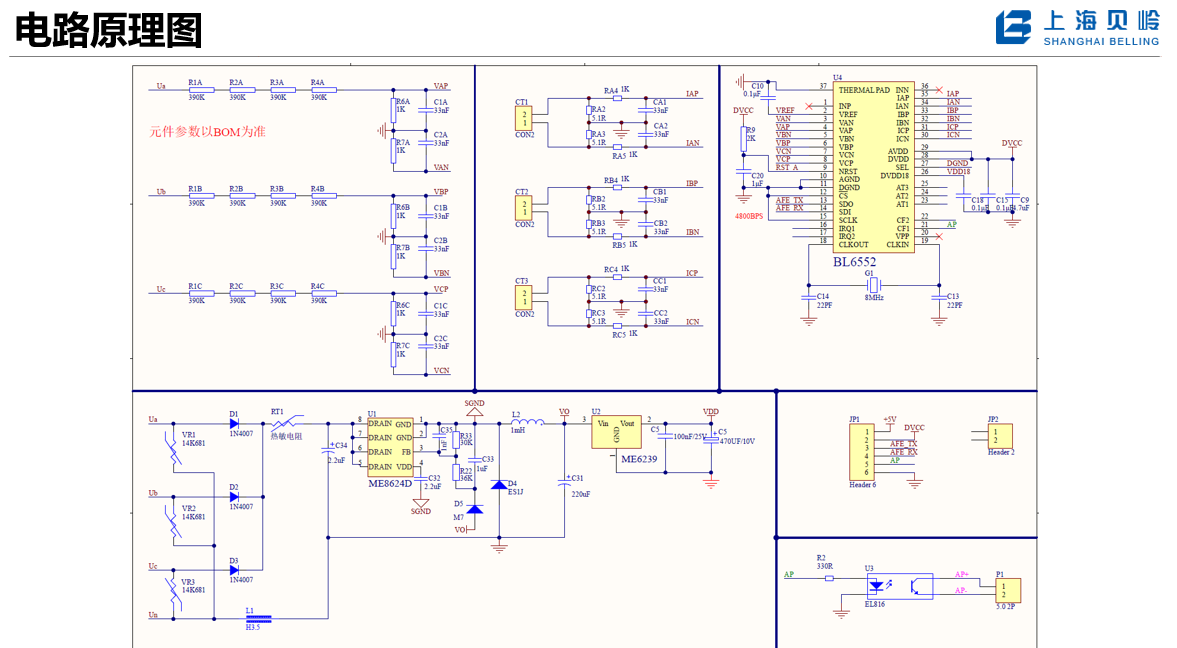
Task: Click the "Header 6" caption under JP1
Action: point(862,485)
